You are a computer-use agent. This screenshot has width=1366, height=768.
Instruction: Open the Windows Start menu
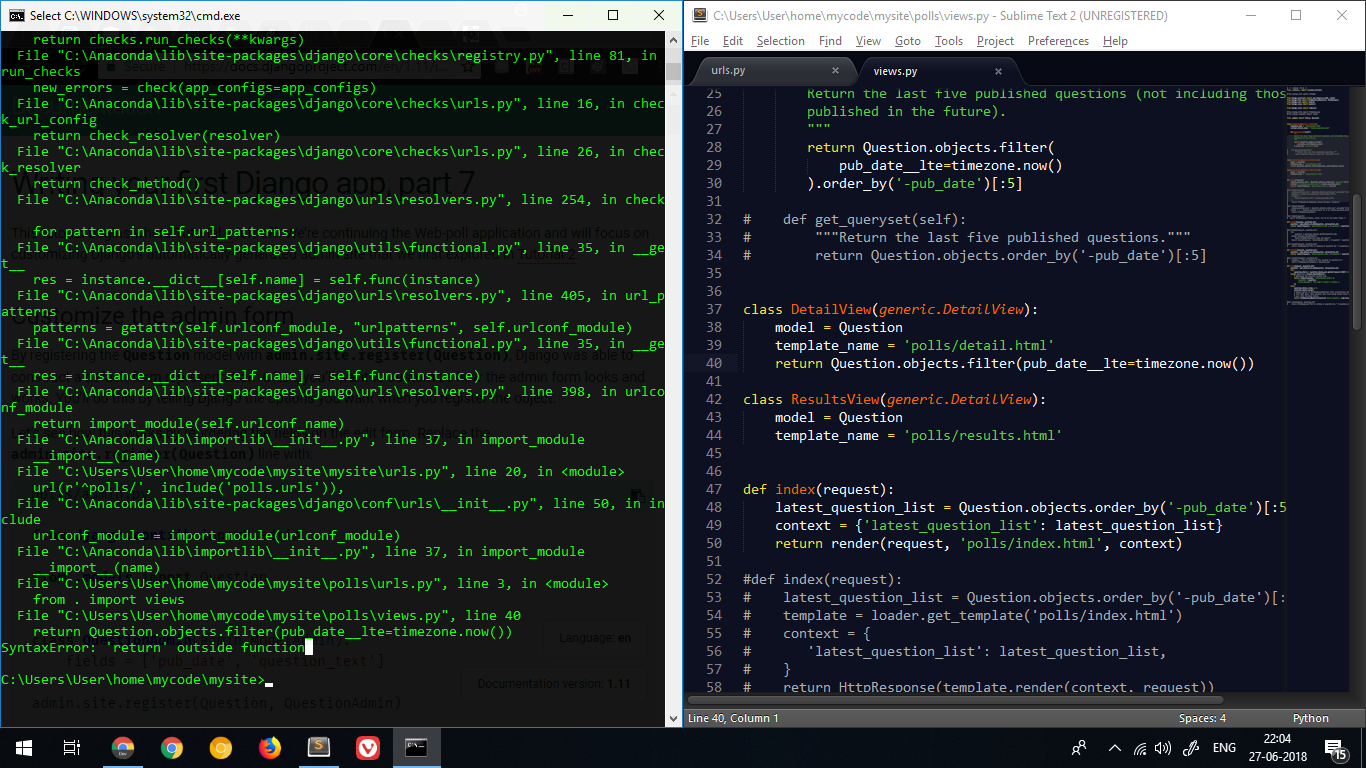[x=23, y=747]
